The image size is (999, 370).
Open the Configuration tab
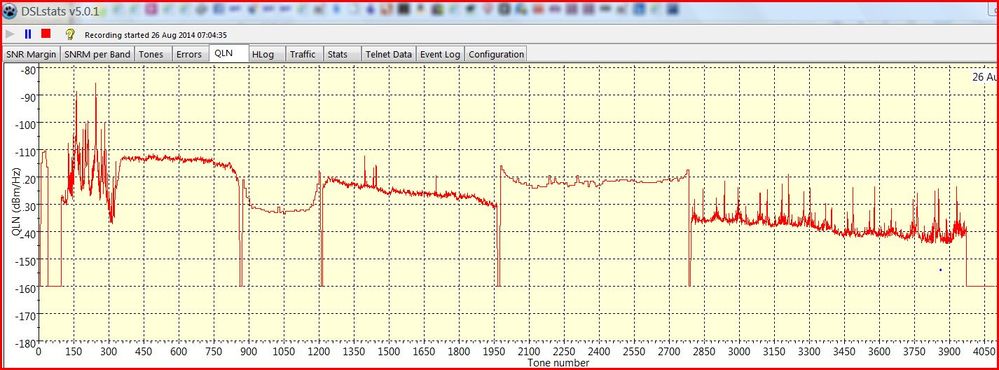[496, 55]
